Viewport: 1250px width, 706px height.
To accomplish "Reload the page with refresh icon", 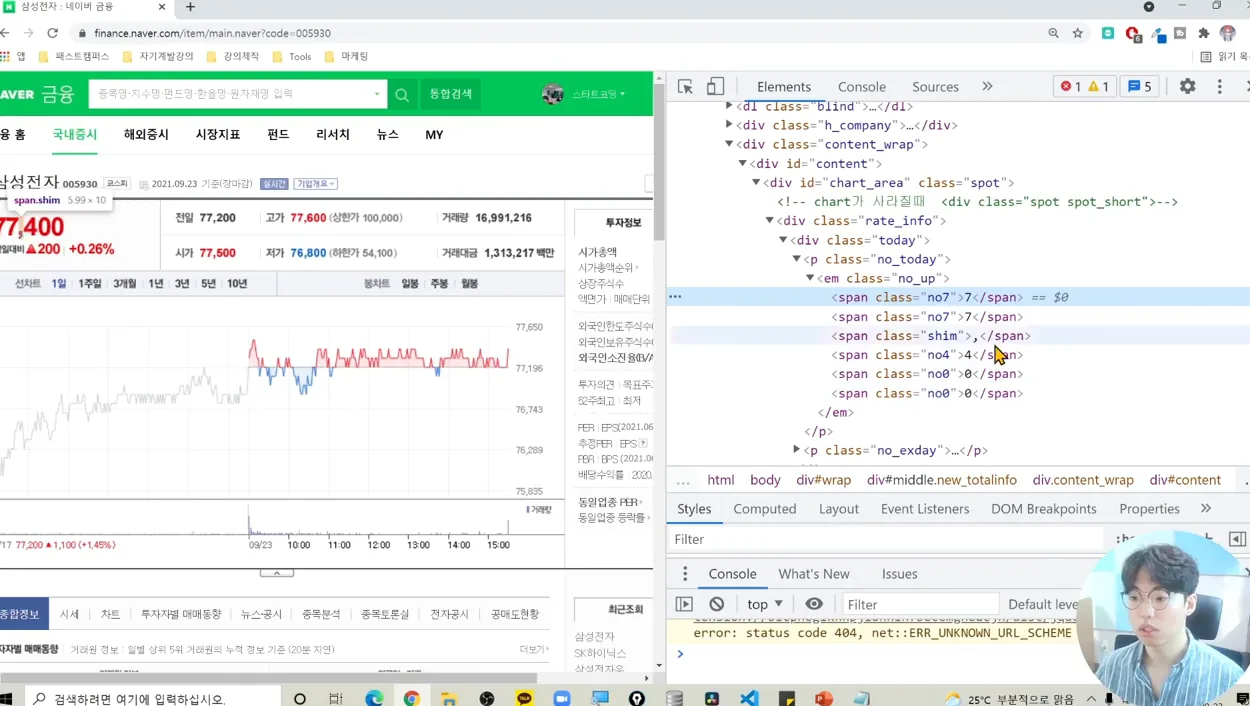I will point(52,33).
